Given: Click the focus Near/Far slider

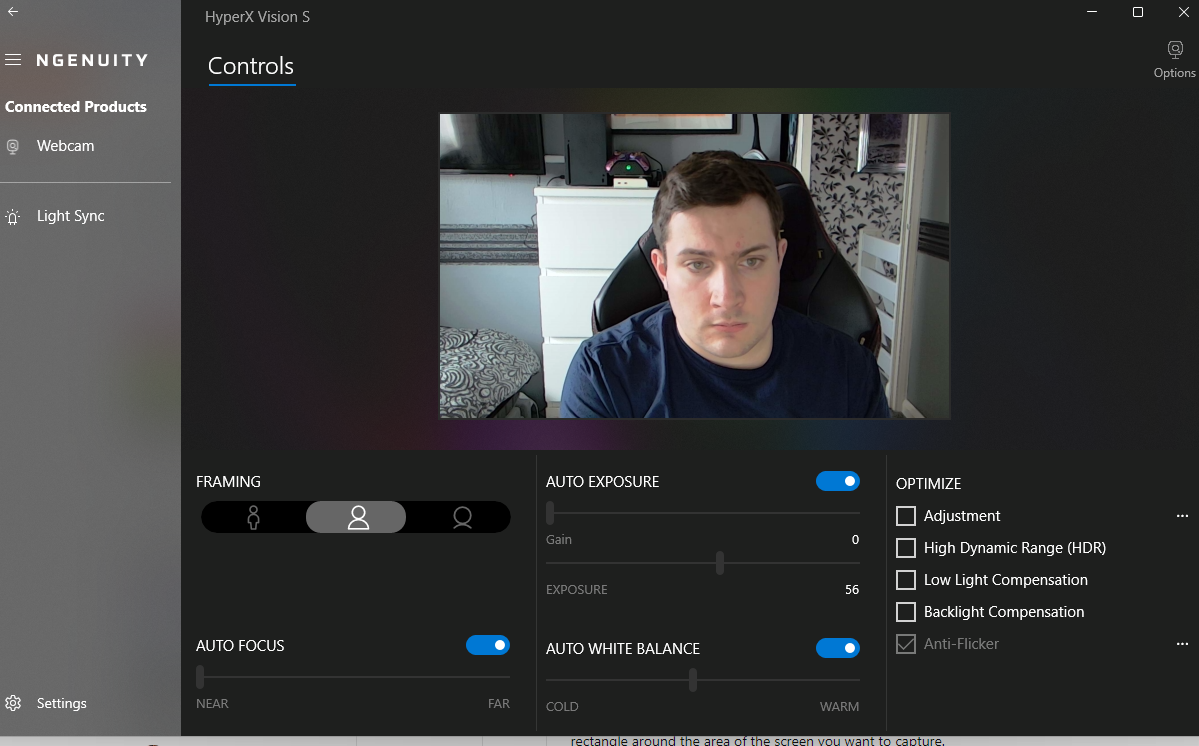Looking at the screenshot, I should coord(353,676).
